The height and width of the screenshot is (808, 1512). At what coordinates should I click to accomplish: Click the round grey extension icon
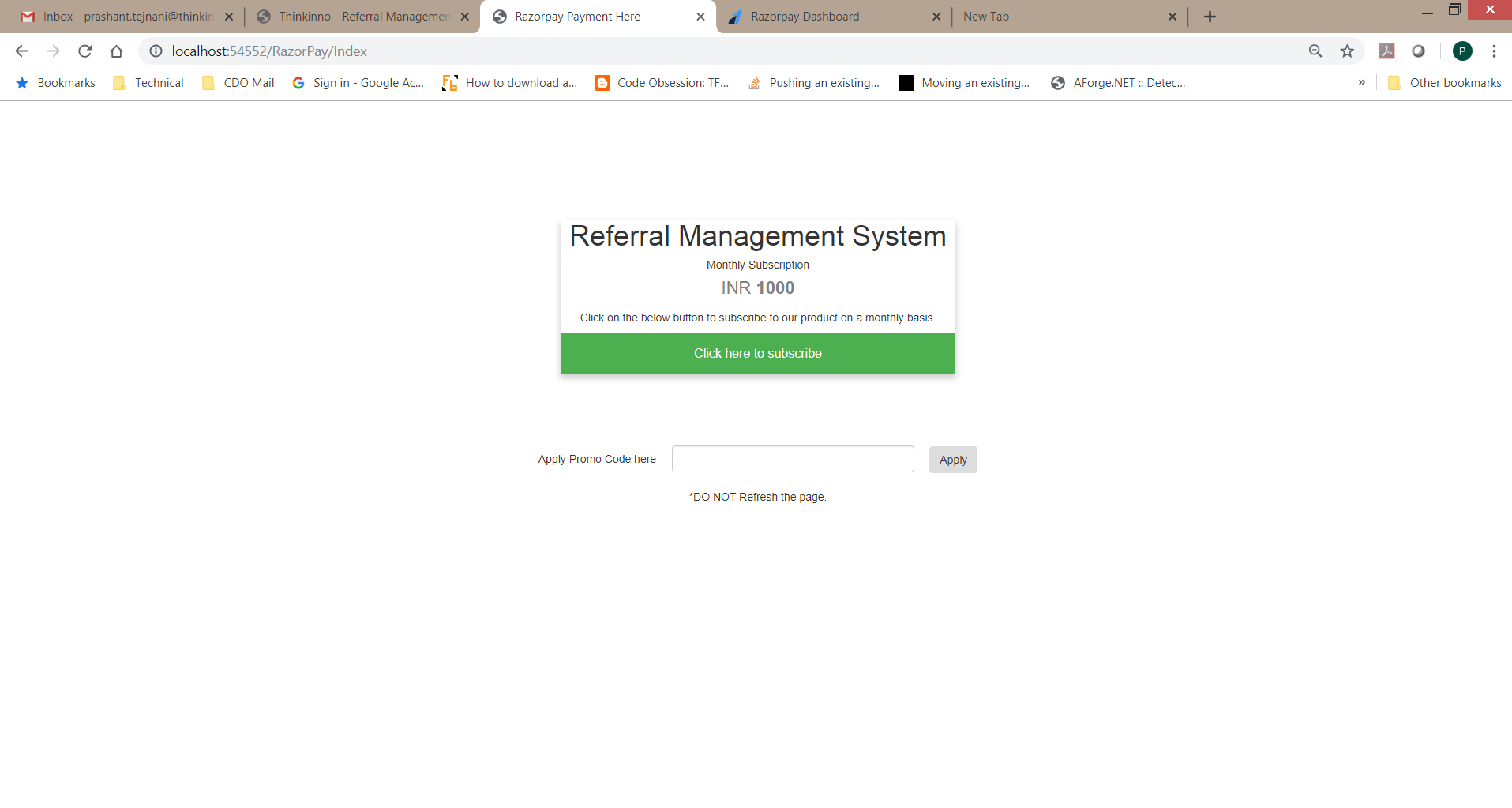click(1419, 51)
